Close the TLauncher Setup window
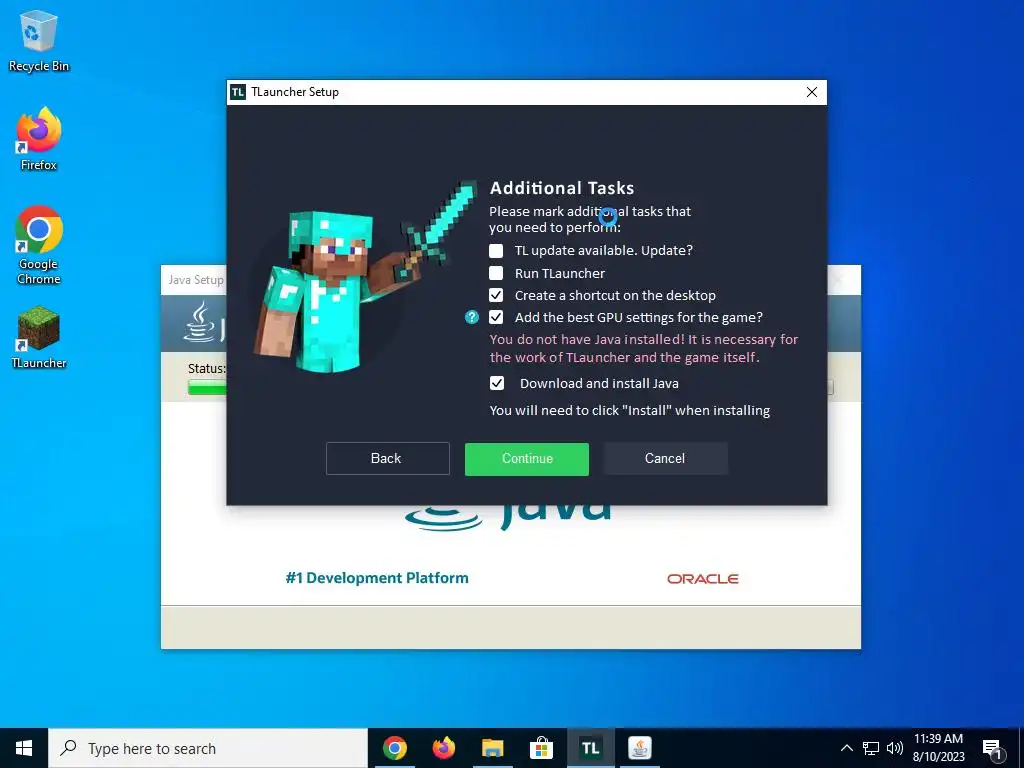1024x768 pixels. [812, 92]
